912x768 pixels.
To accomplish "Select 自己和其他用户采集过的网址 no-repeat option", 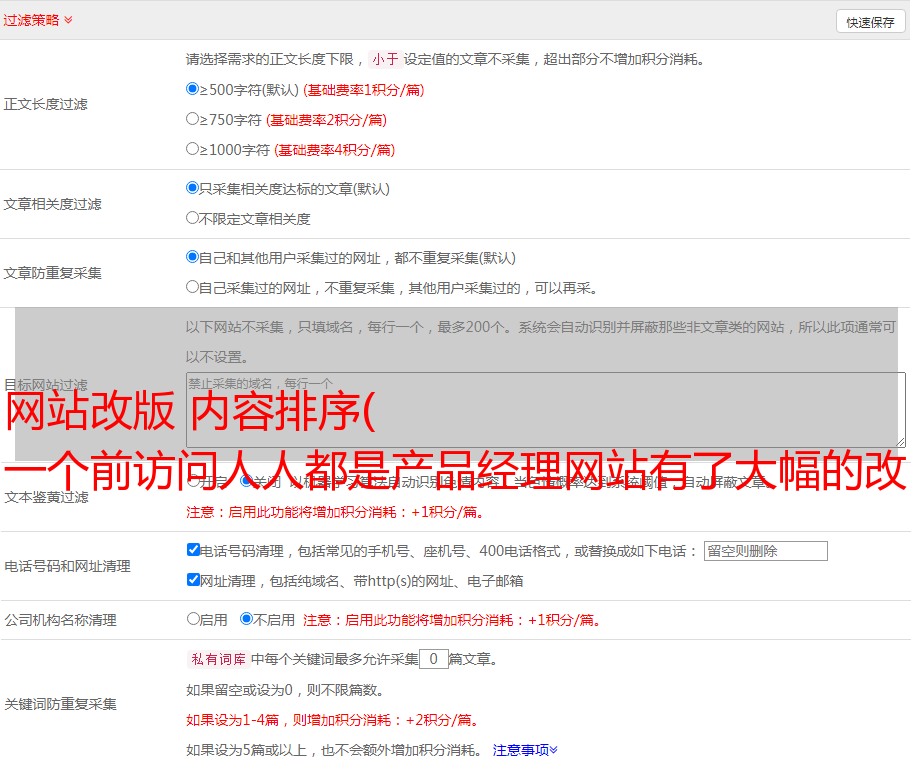I will point(193,257).
